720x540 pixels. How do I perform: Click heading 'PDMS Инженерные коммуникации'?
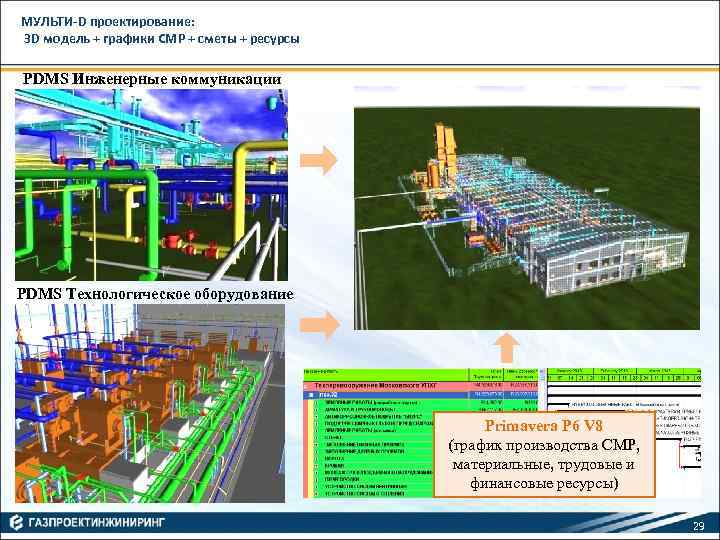click(x=152, y=79)
